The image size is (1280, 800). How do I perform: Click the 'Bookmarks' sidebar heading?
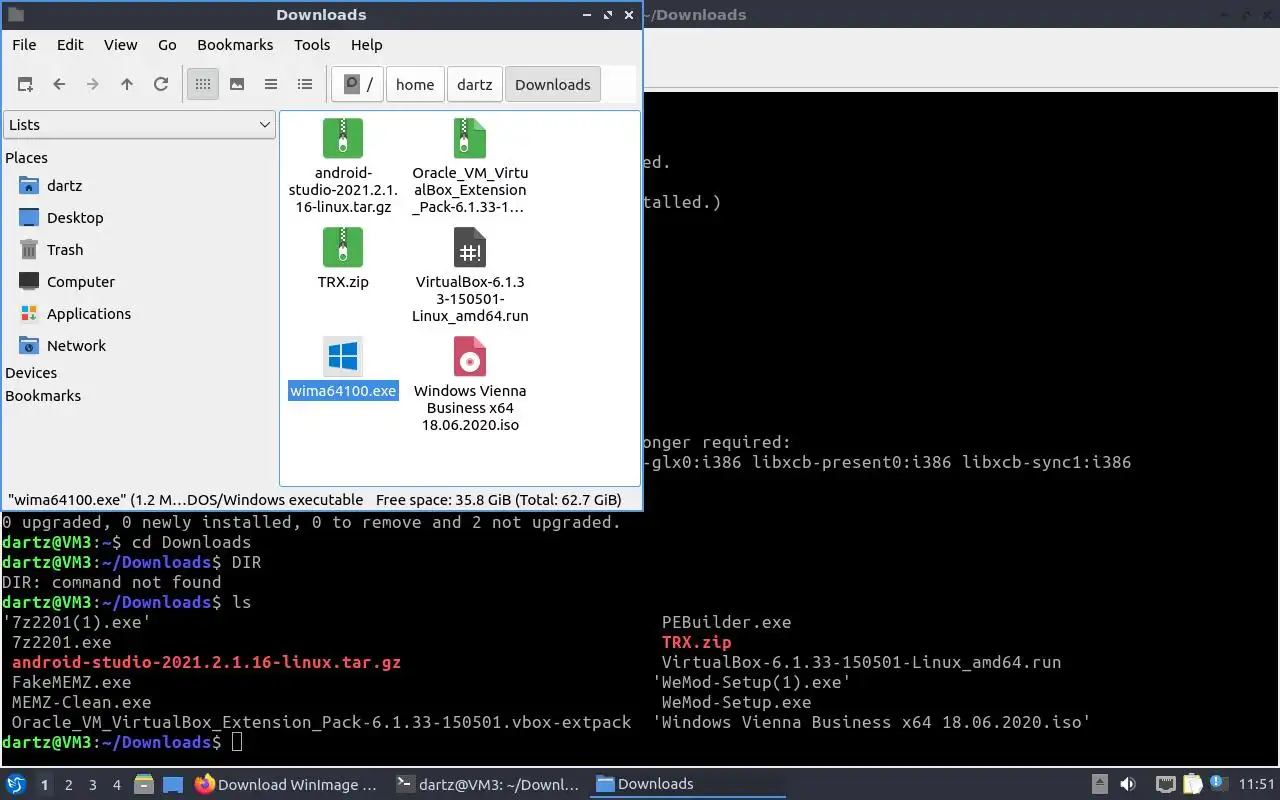coord(43,396)
